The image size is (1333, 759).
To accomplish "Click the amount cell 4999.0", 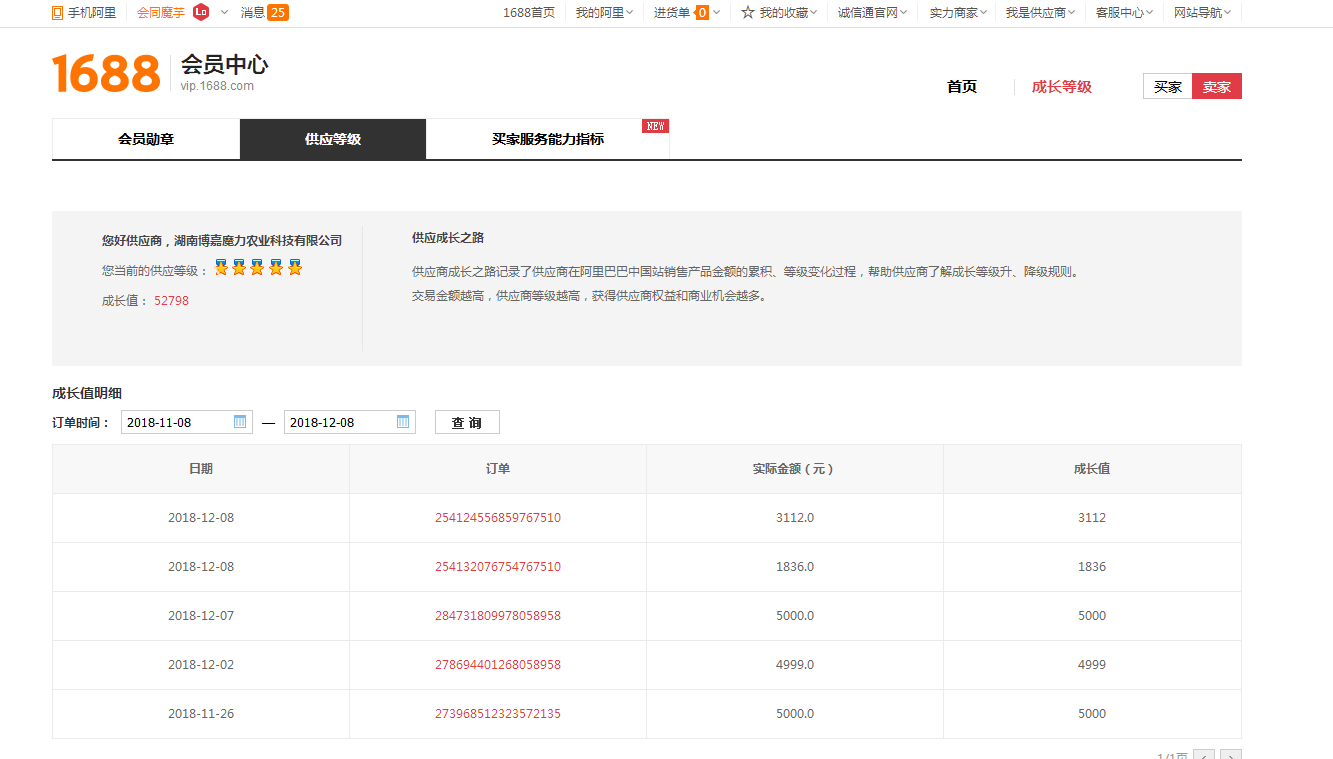I will (x=795, y=665).
